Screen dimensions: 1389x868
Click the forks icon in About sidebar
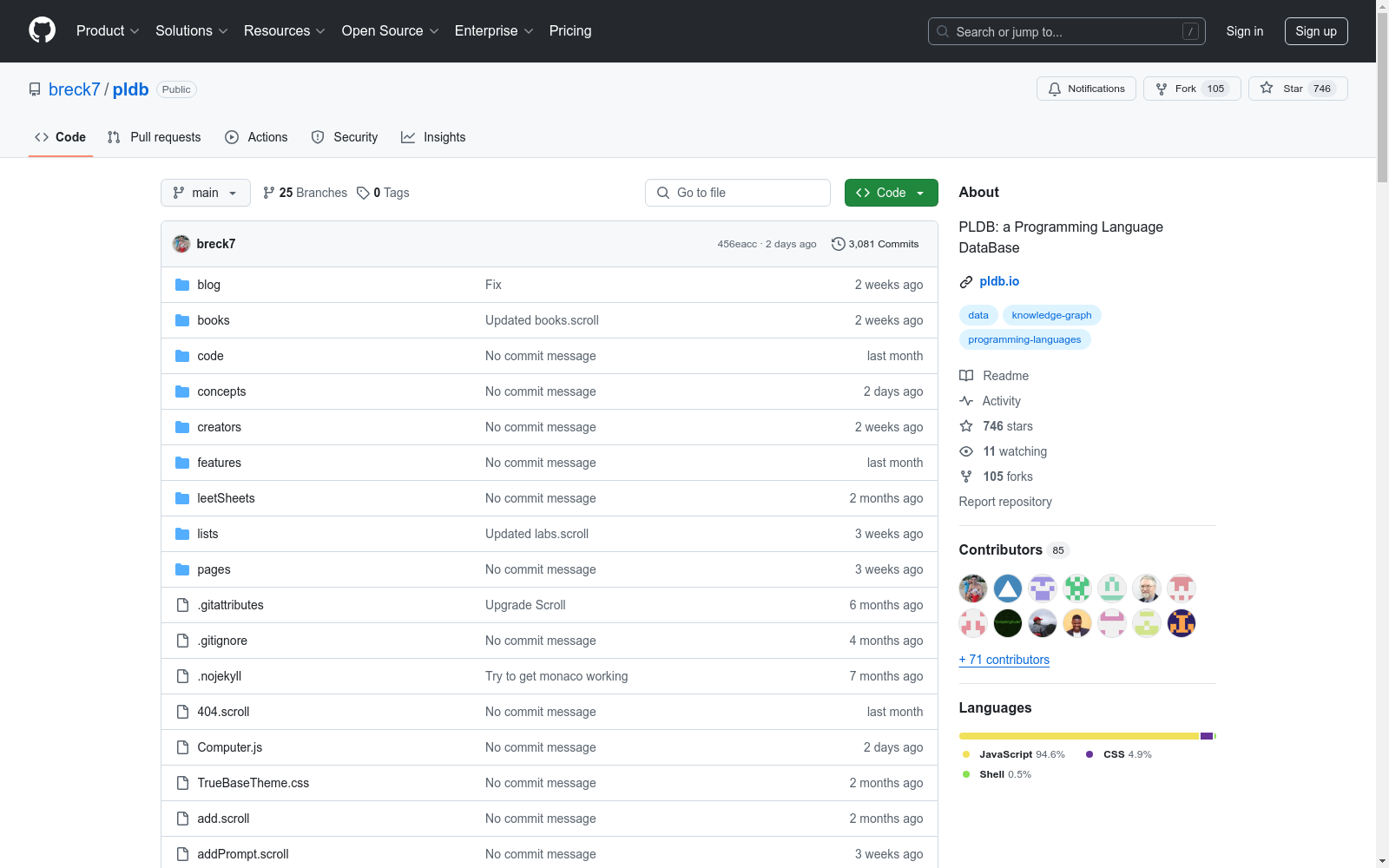[x=966, y=477]
